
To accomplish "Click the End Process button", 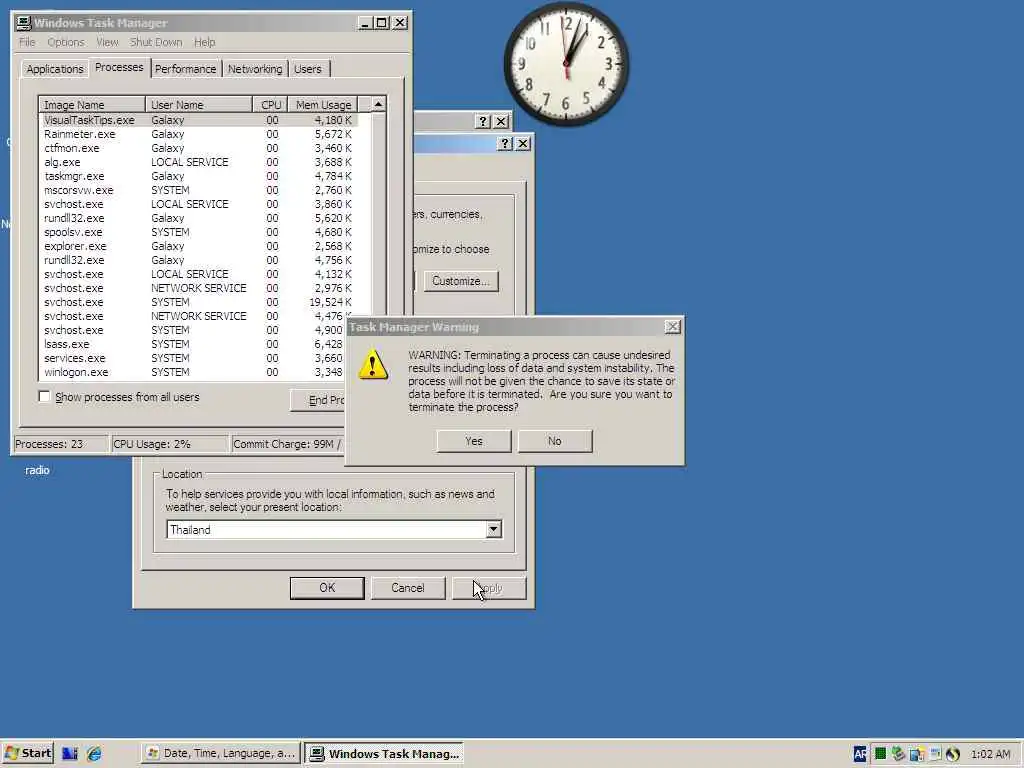I will 318,400.
